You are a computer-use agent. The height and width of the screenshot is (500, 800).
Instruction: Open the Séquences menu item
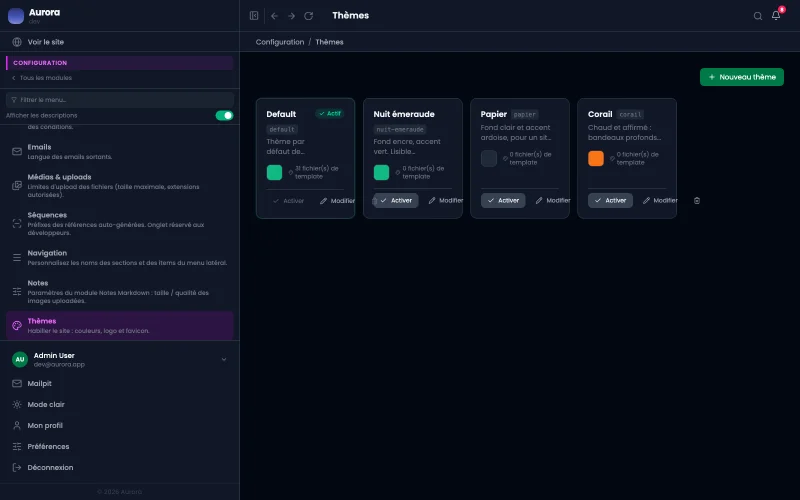click(119, 223)
